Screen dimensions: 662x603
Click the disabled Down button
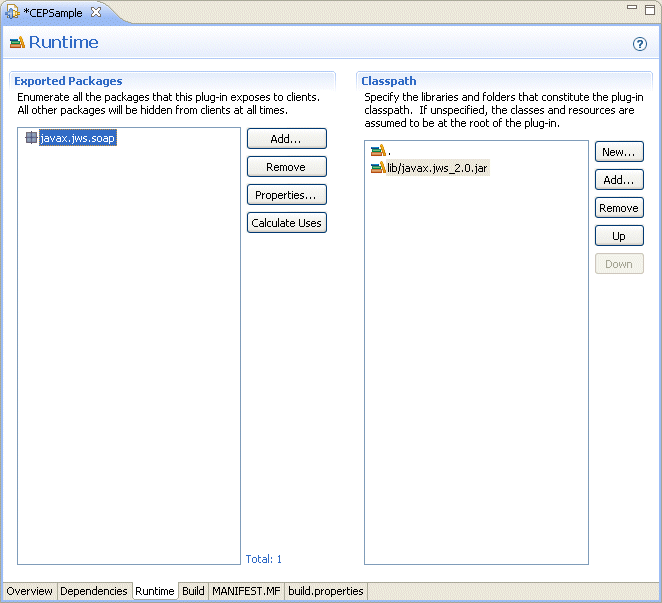tap(619, 263)
